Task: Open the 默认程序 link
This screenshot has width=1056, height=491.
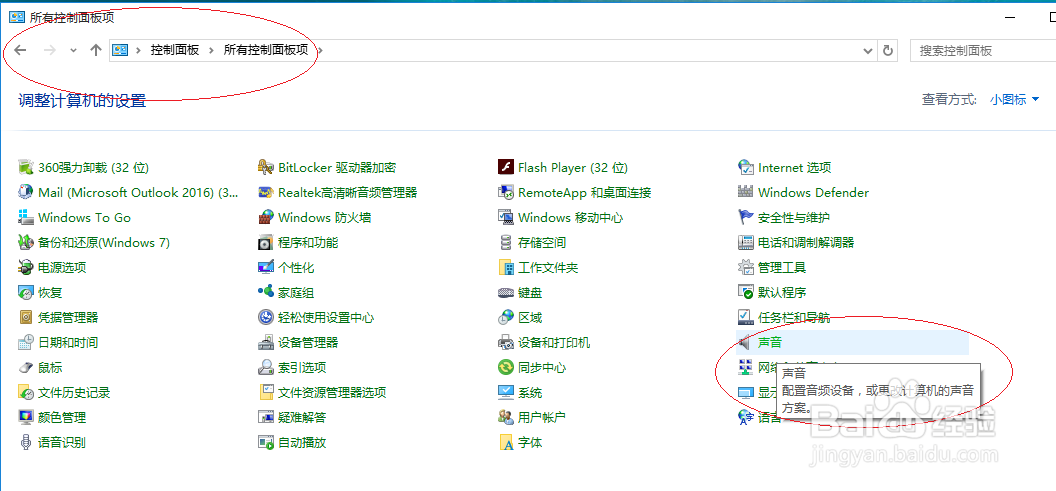Action: click(781, 292)
